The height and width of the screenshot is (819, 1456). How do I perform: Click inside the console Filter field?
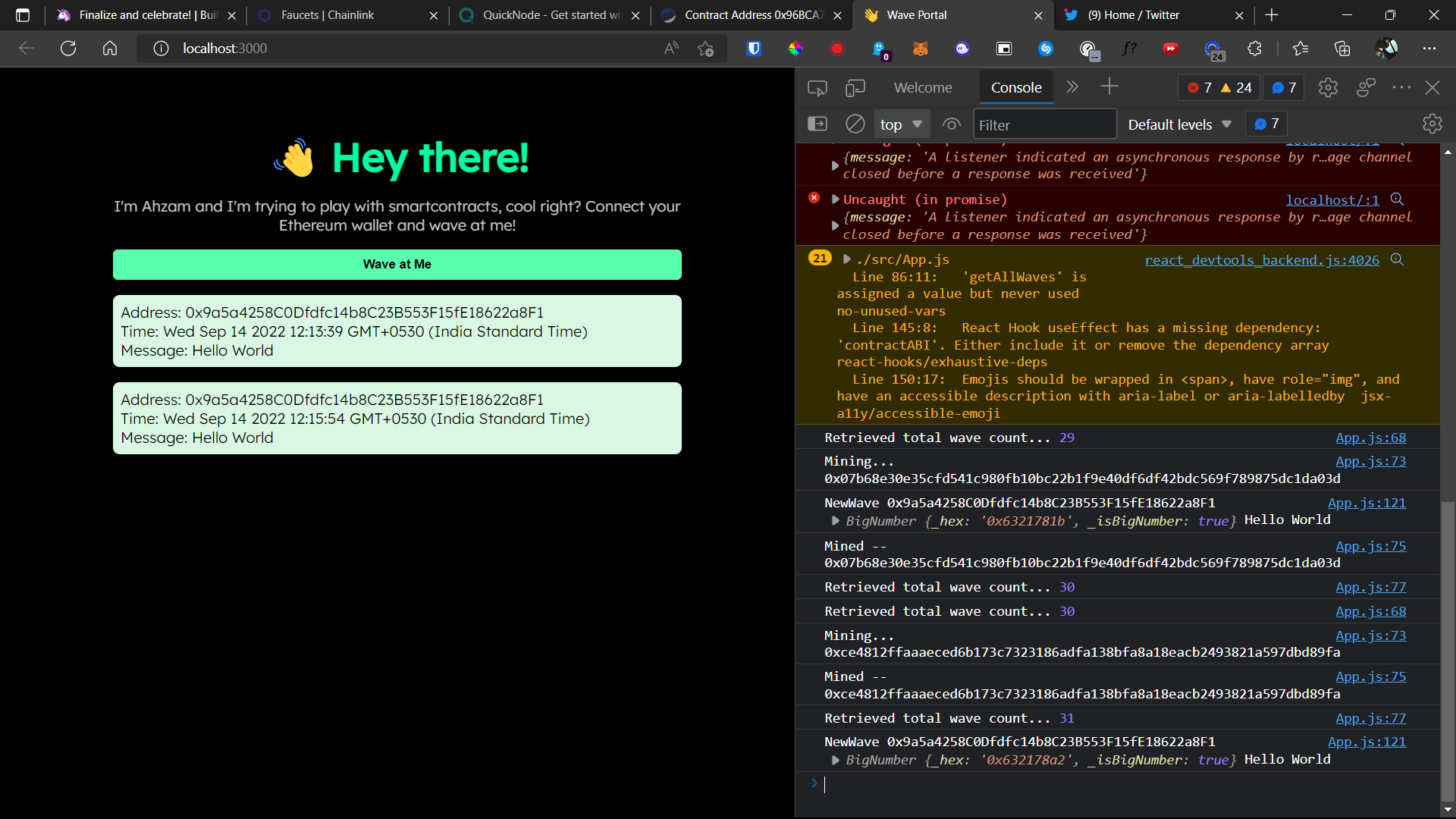pyautogui.click(x=1045, y=124)
